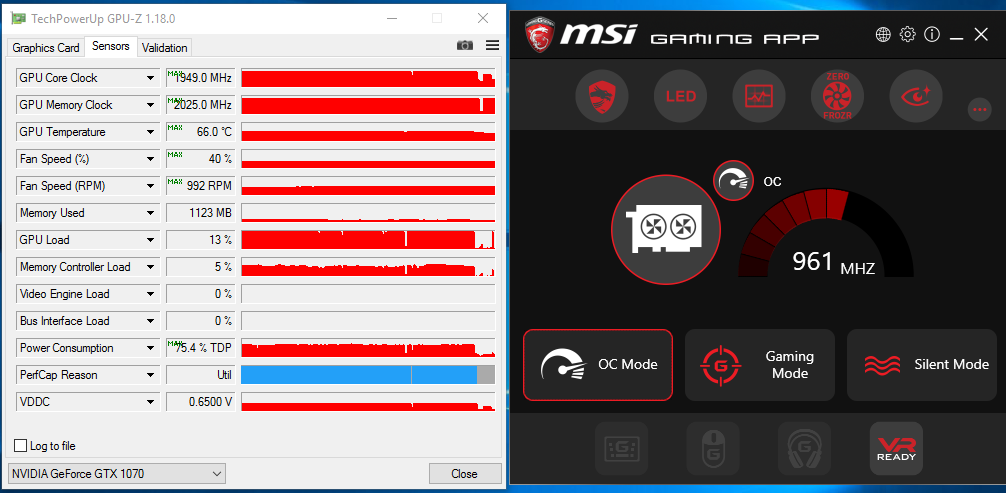Click the 0.6500 V VDDC value
Screen dimensions: 1006x493
point(200,402)
